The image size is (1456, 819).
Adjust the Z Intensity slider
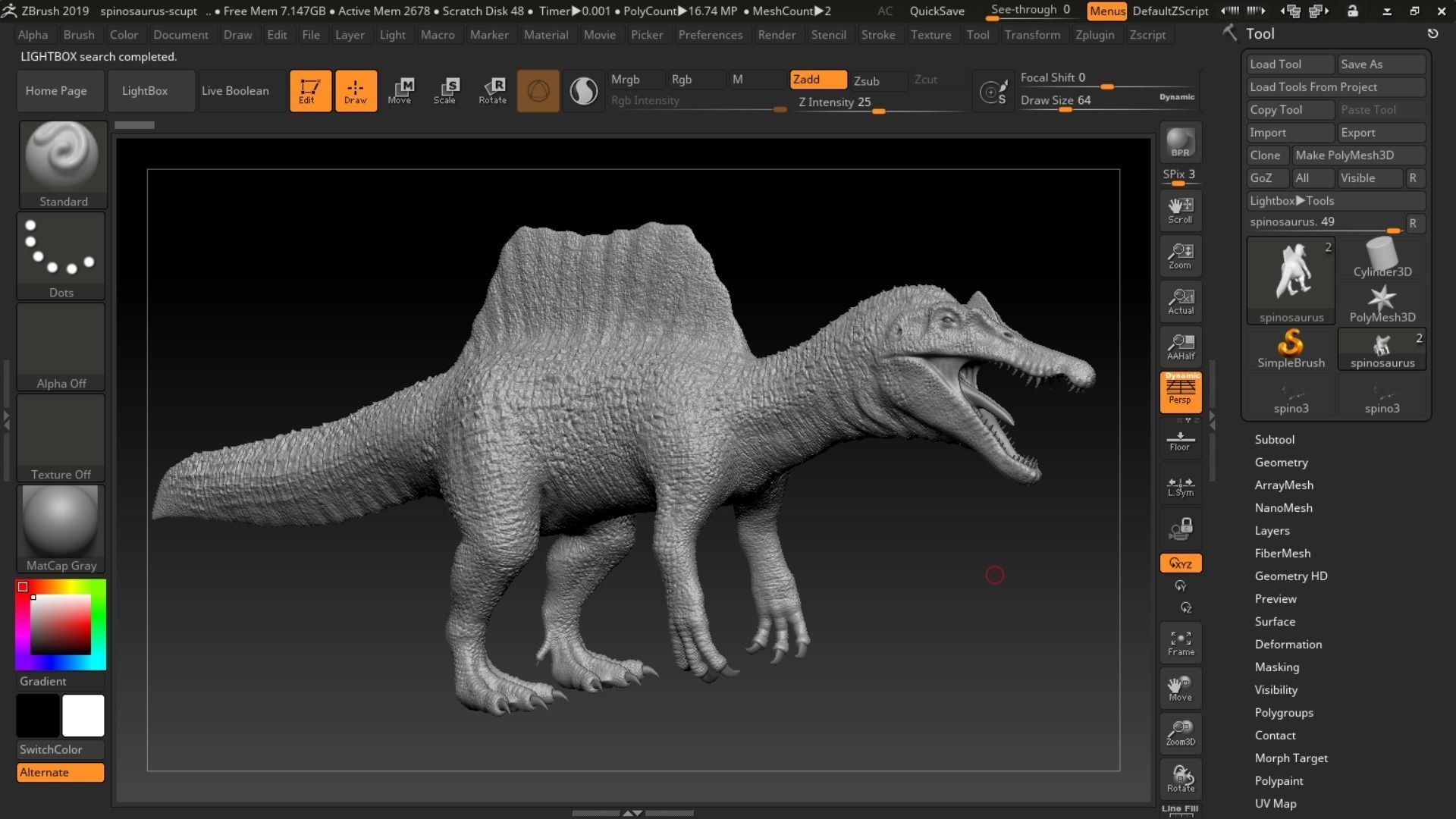coord(880,103)
